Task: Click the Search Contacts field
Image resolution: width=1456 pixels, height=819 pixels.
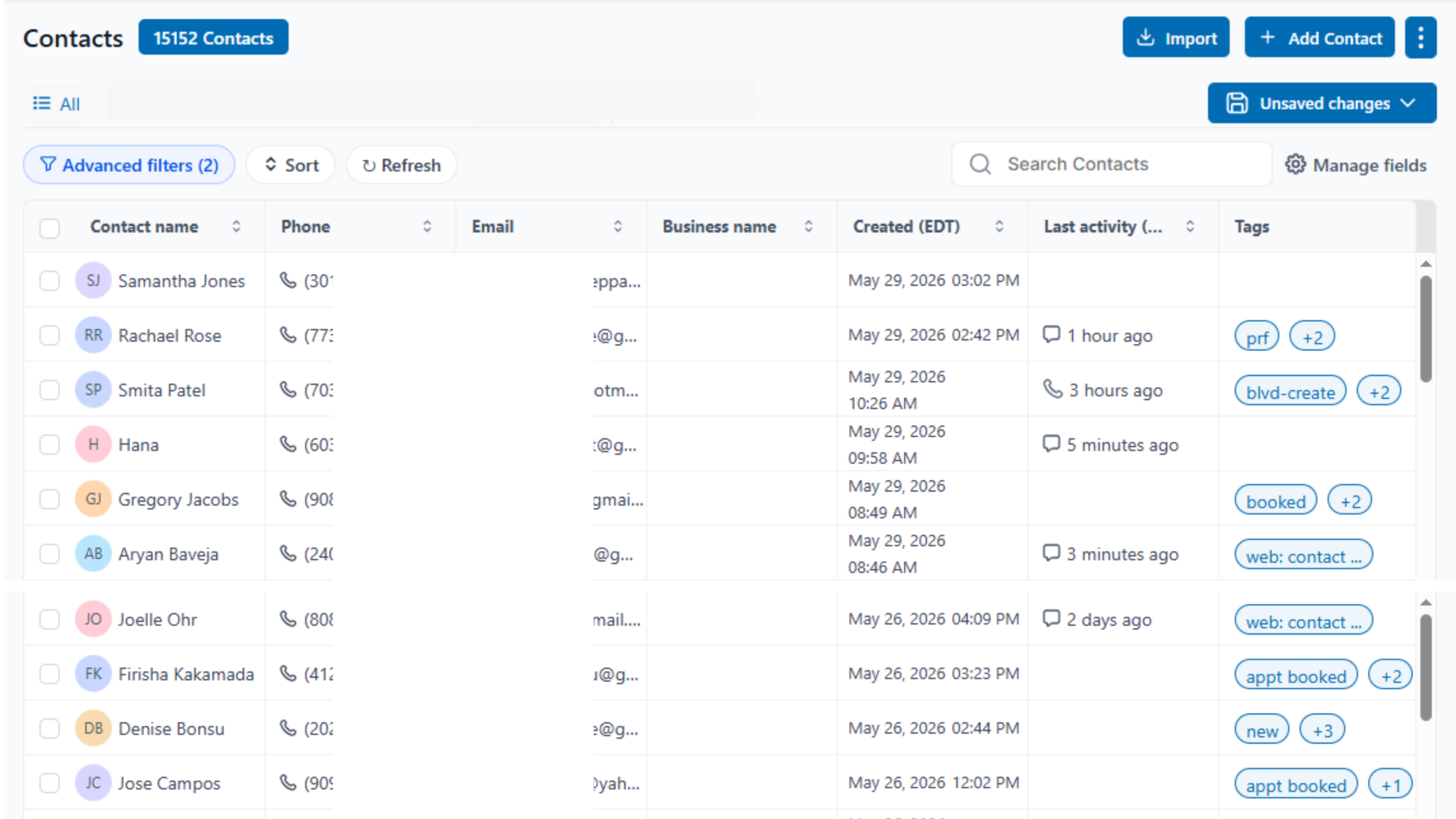Action: (x=1112, y=164)
